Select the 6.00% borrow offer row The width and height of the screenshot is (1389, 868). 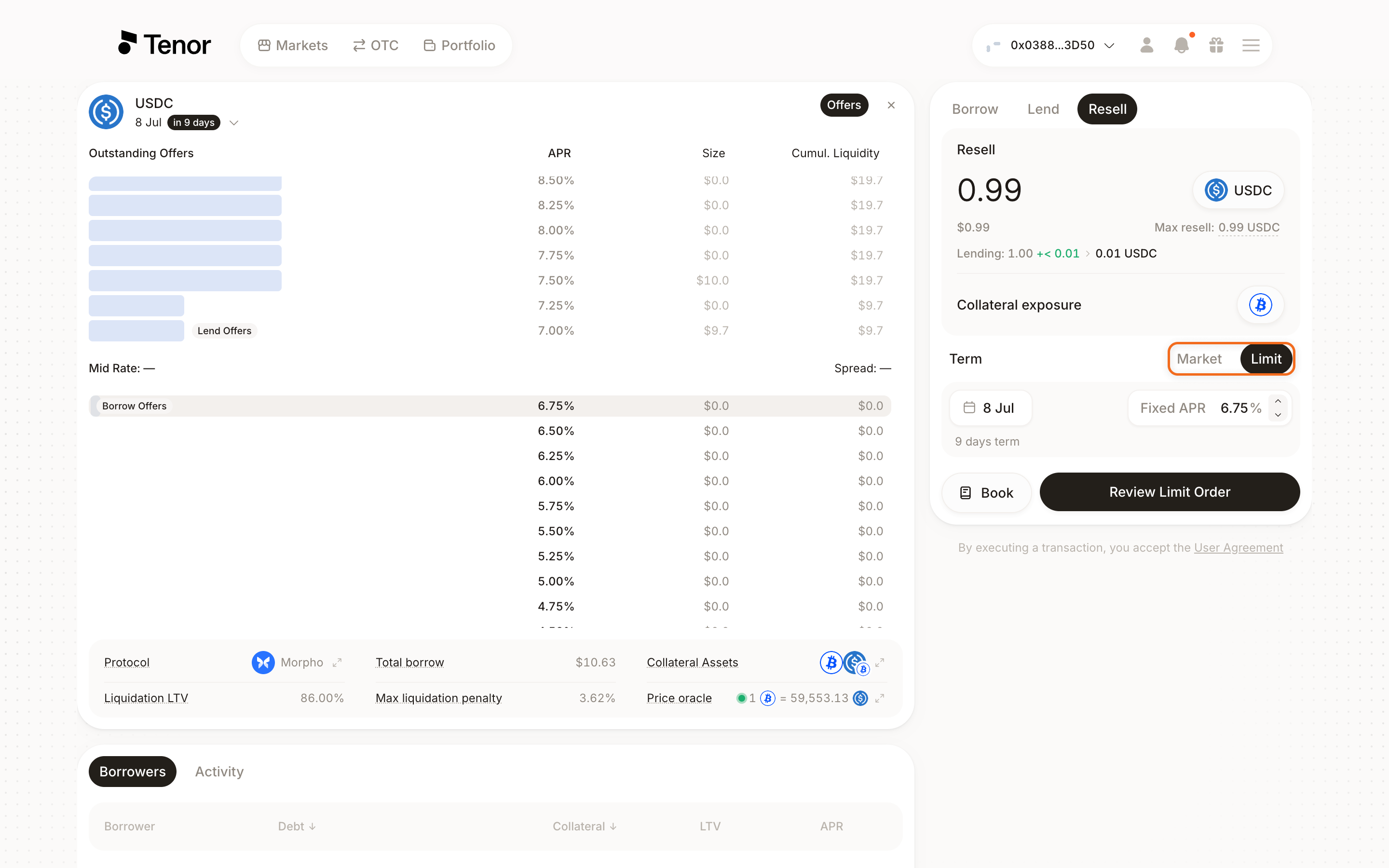click(x=490, y=481)
